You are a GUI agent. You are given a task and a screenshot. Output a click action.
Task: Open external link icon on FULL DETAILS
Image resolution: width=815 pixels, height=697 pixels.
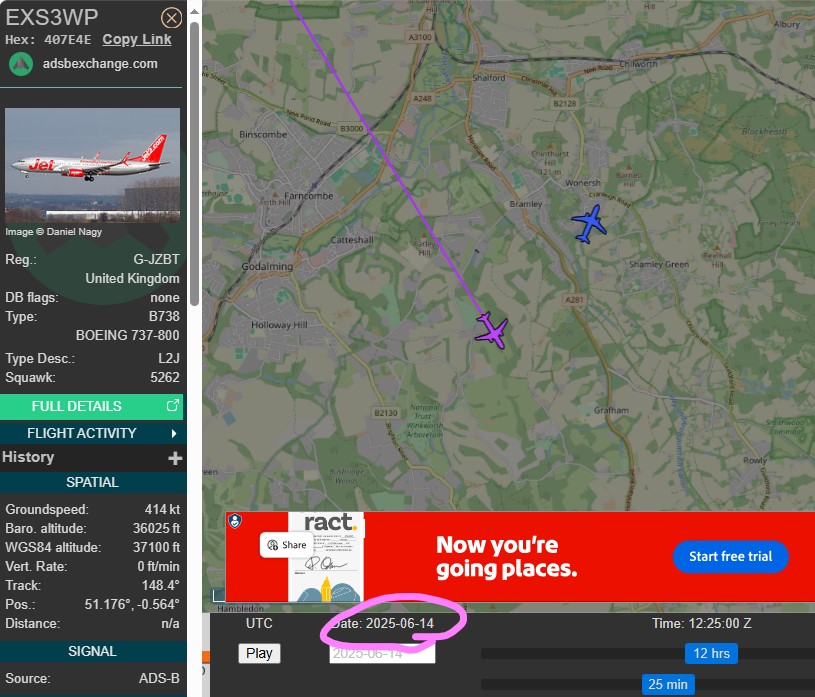pos(173,405)
